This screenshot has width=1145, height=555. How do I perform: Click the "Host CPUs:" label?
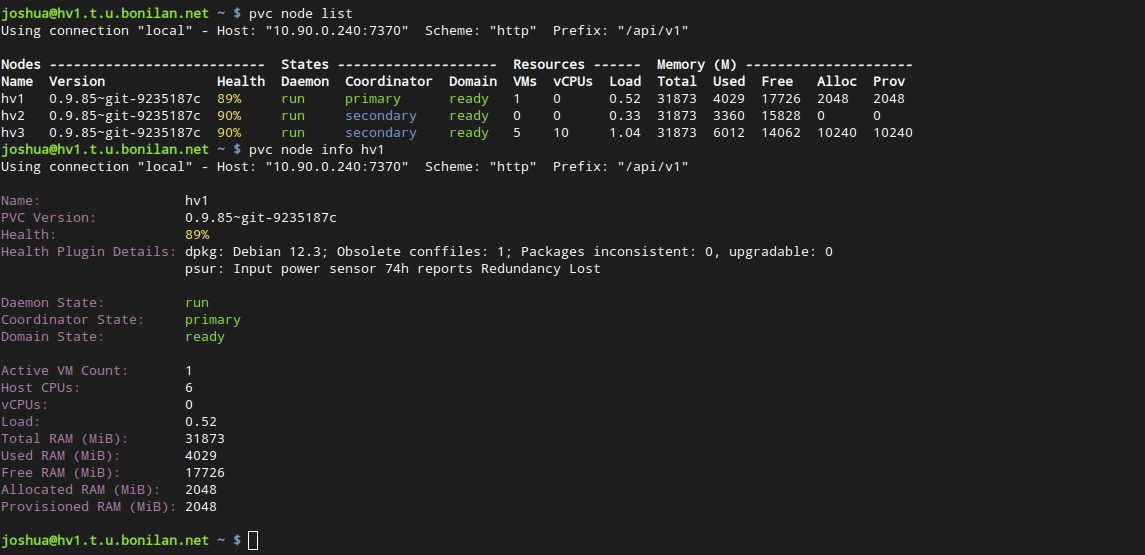click(41, 387)
